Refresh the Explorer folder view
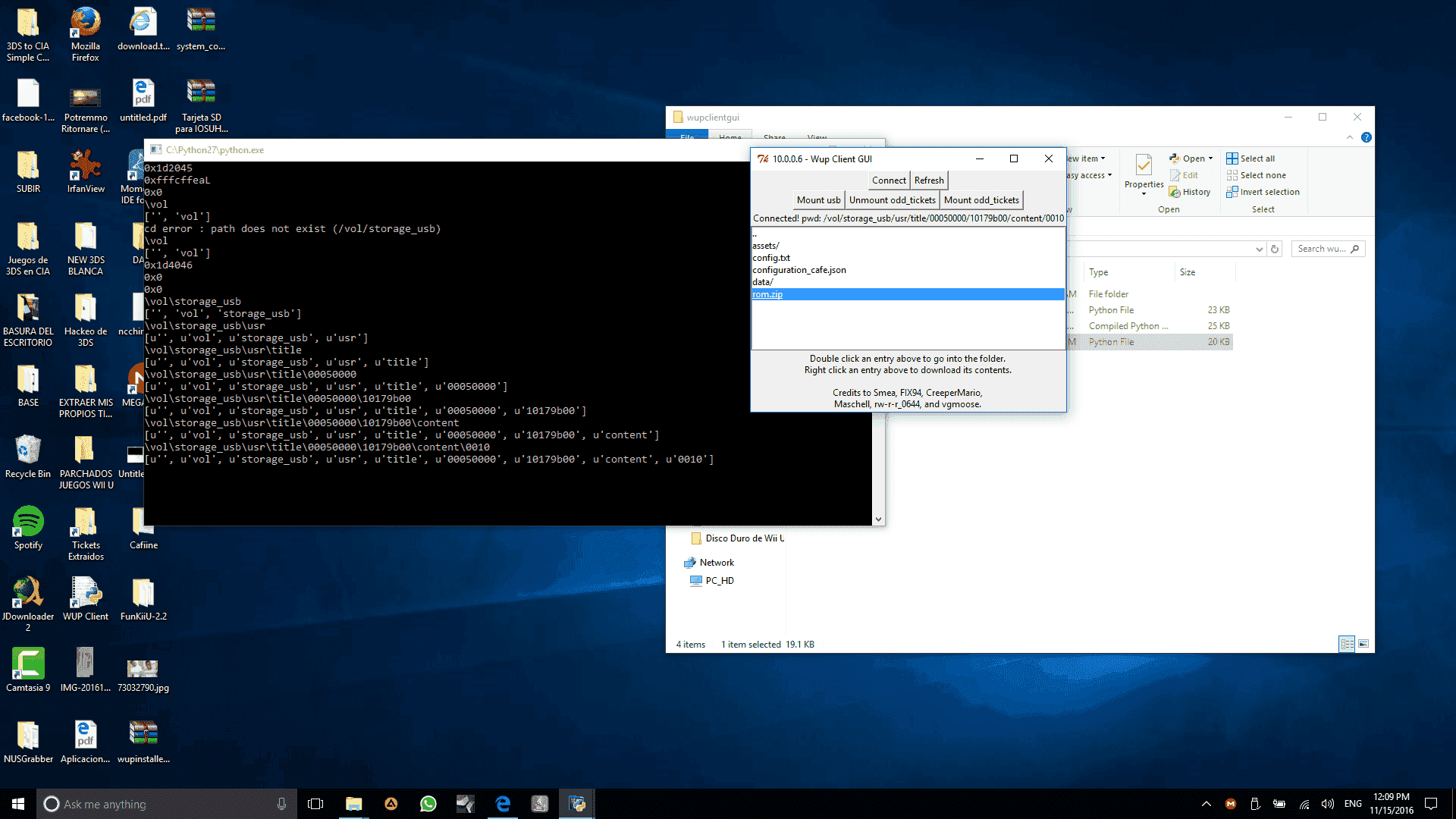The width and height of the screenshot is (1456, 819). pyautogui.click(x=1275, y=249)
